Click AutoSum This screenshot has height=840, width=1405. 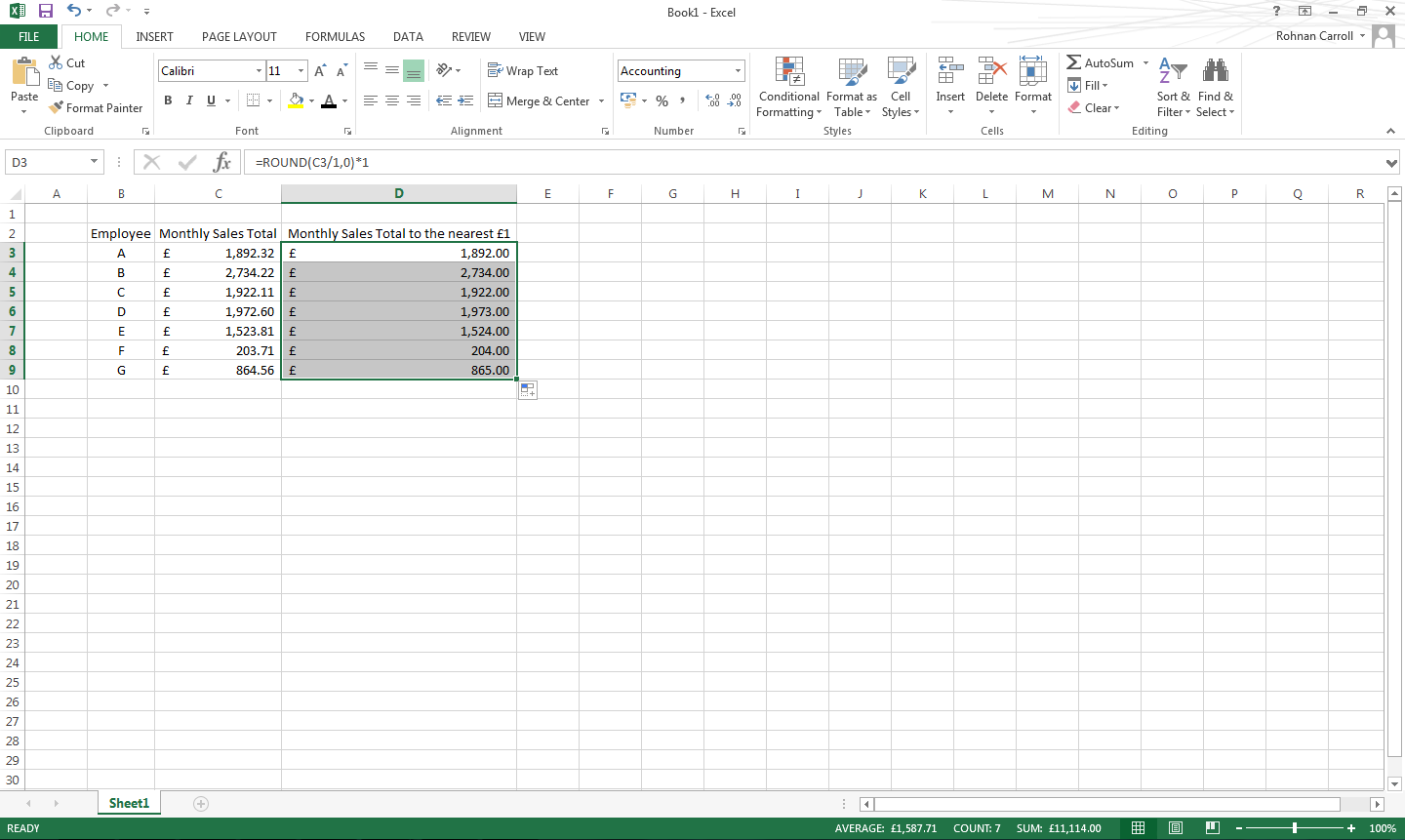click(1101, 62)
